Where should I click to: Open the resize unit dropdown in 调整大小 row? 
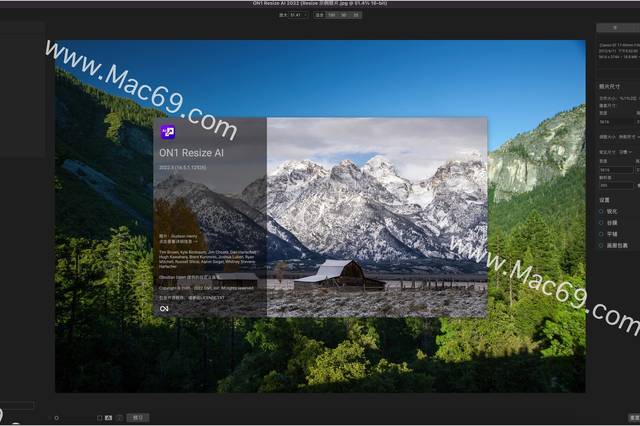(x=629, y=137)
